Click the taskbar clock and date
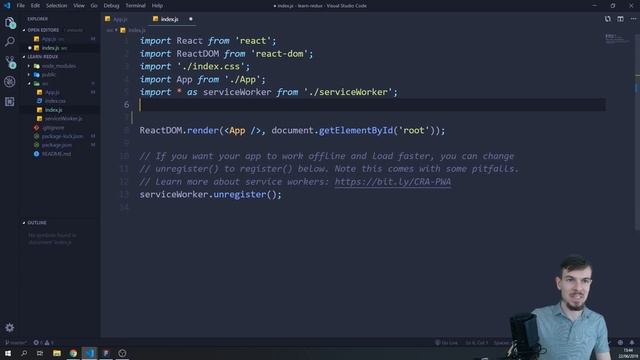The image size is (640, 360). tap(629, 353)
